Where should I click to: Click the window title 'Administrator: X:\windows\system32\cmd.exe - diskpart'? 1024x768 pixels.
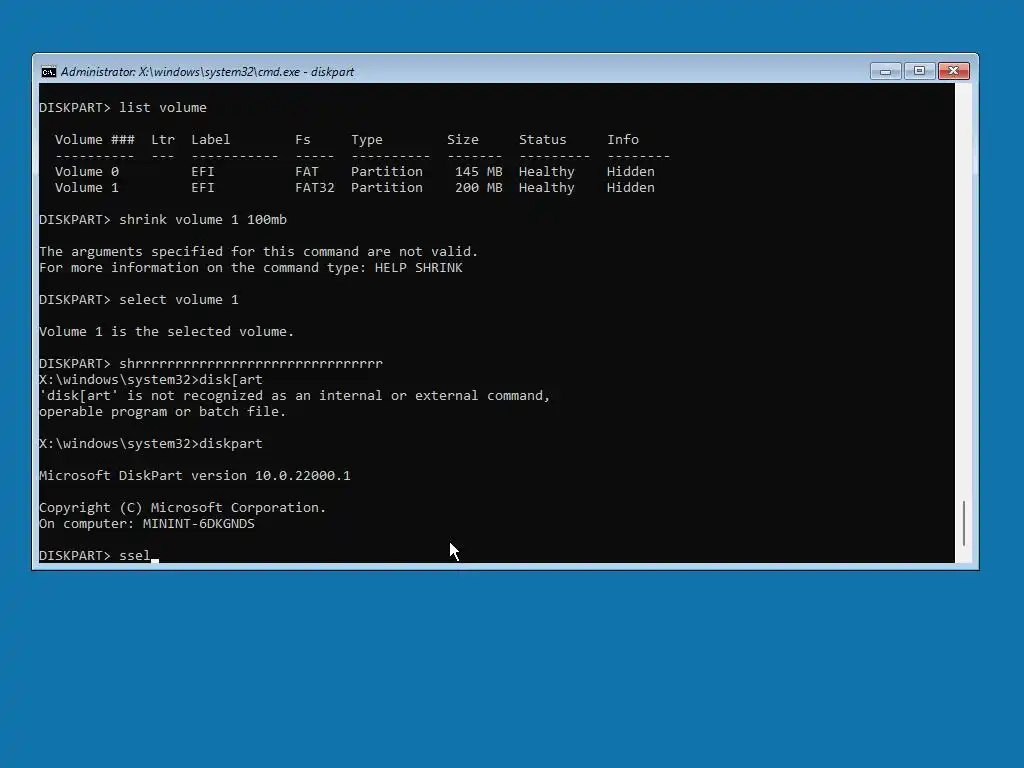(x=207, y=72)
